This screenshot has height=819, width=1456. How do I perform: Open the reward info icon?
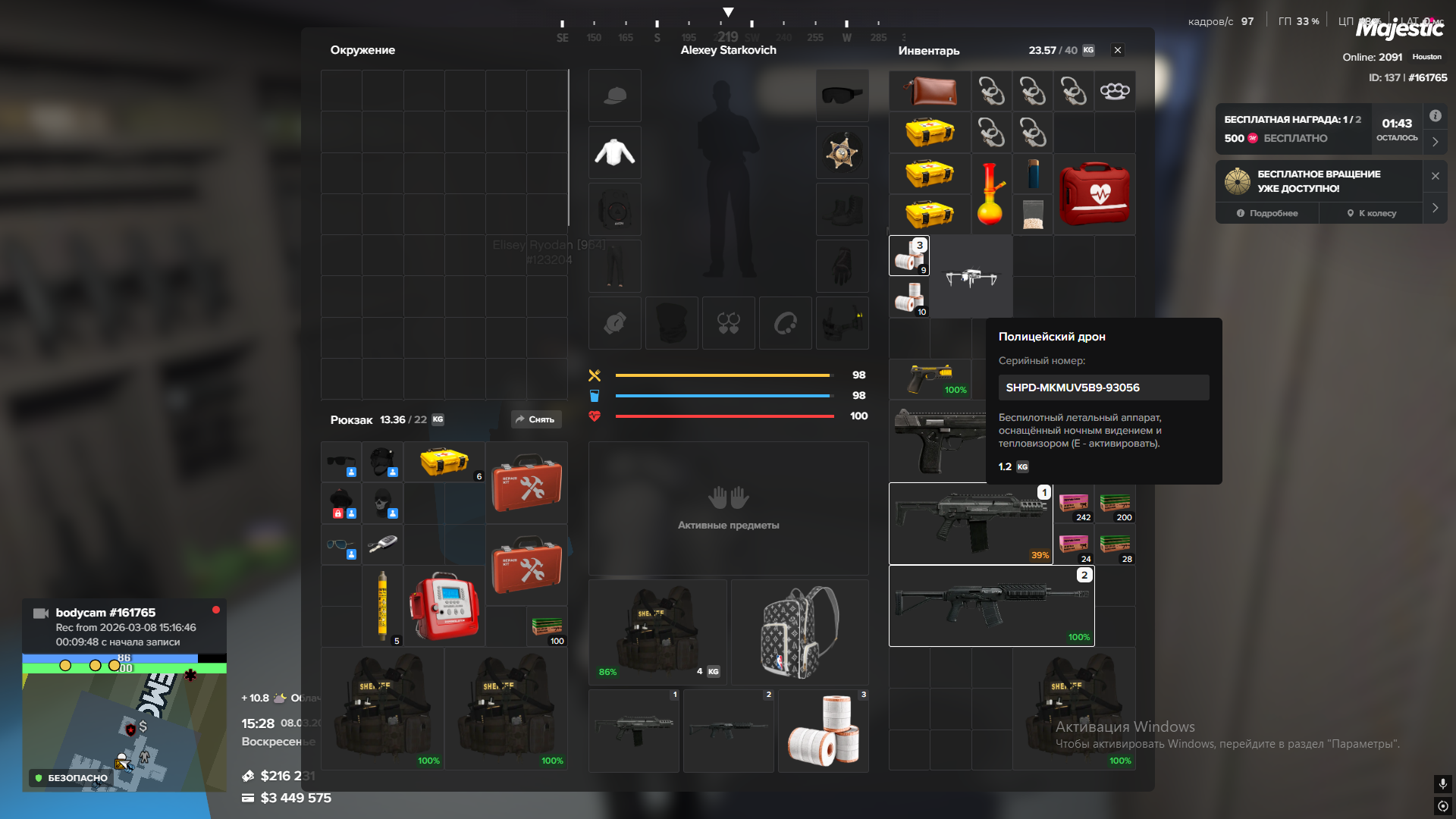tap(1435, 116)
